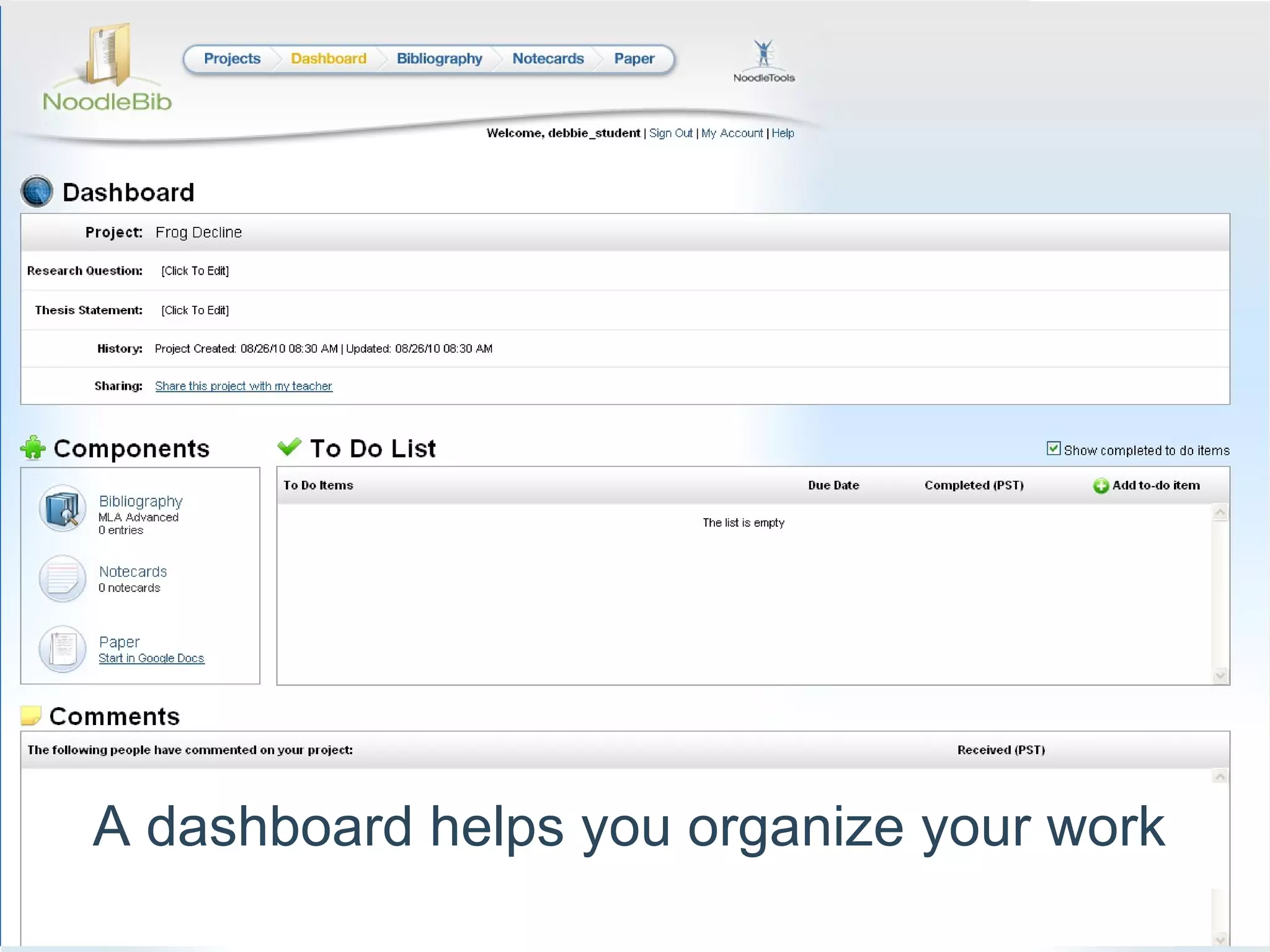Click the Help link

click(783, 133)
